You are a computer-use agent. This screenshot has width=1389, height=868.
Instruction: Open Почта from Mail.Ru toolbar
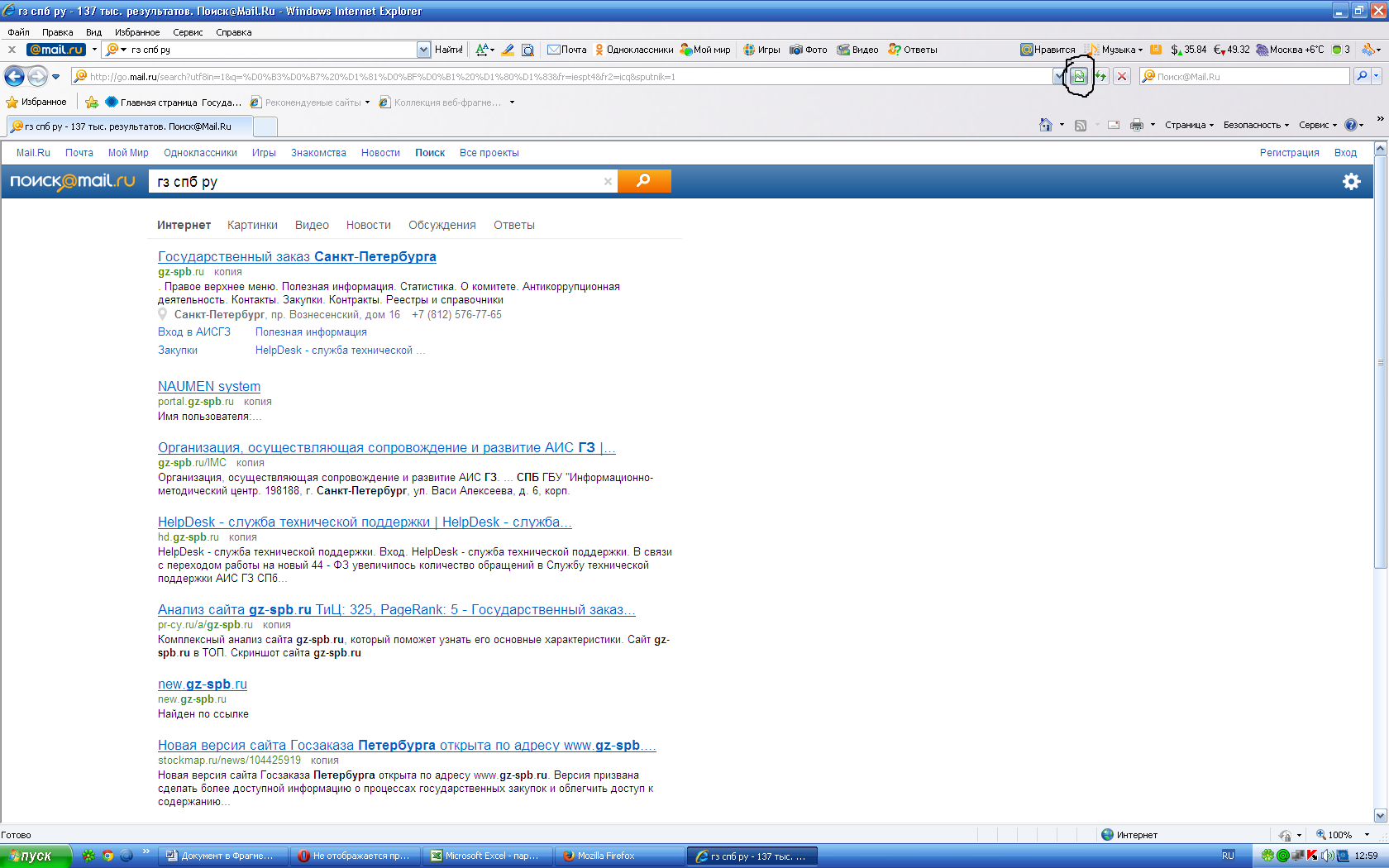(567, 50)
